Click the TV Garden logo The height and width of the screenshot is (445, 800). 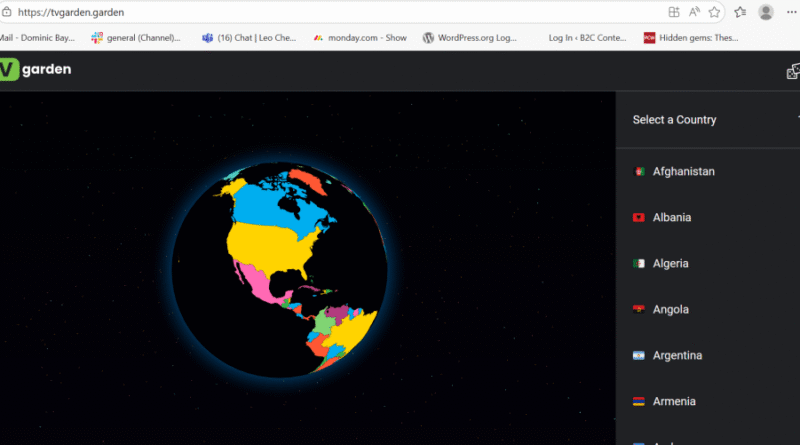36,70
